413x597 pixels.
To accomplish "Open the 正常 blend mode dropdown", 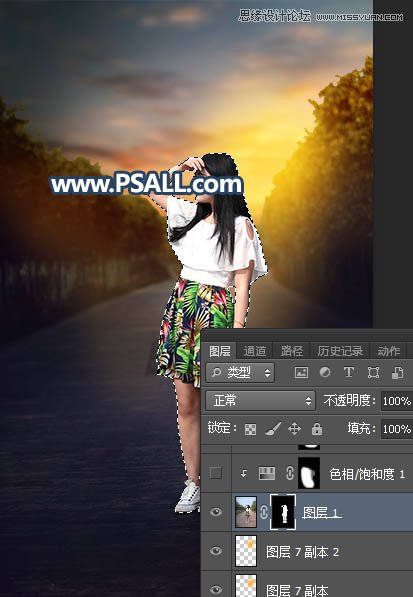I will click(x=260, y=401).
